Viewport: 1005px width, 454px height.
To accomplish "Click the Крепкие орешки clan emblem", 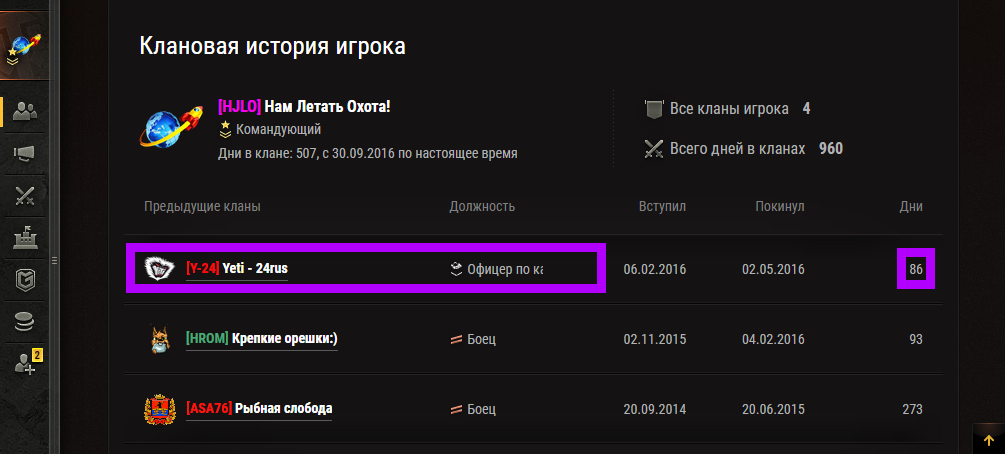I will [159, 340].
